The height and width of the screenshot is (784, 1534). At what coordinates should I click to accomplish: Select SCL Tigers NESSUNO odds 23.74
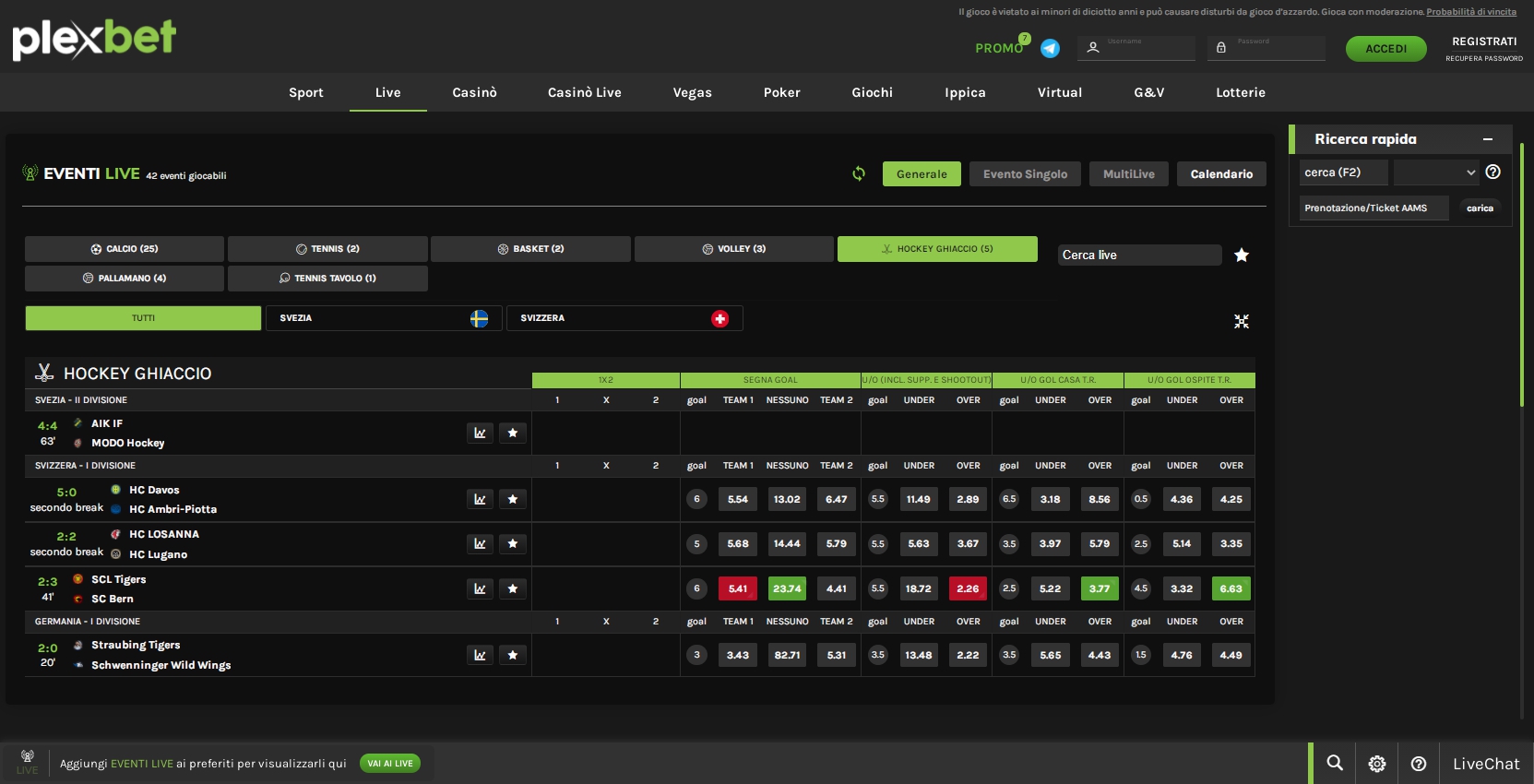787,588
